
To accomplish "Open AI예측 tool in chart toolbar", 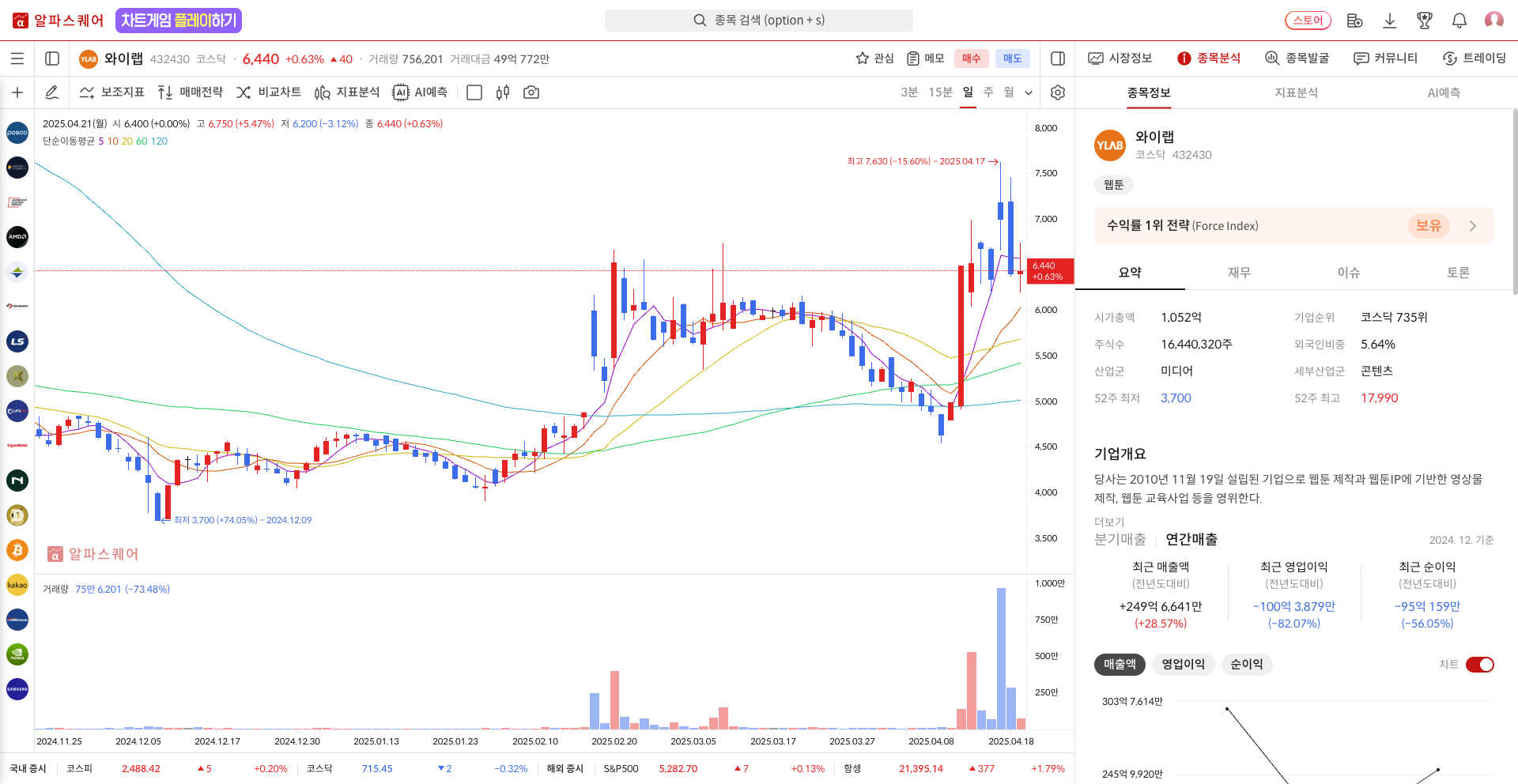I will [x=420, y=92].
